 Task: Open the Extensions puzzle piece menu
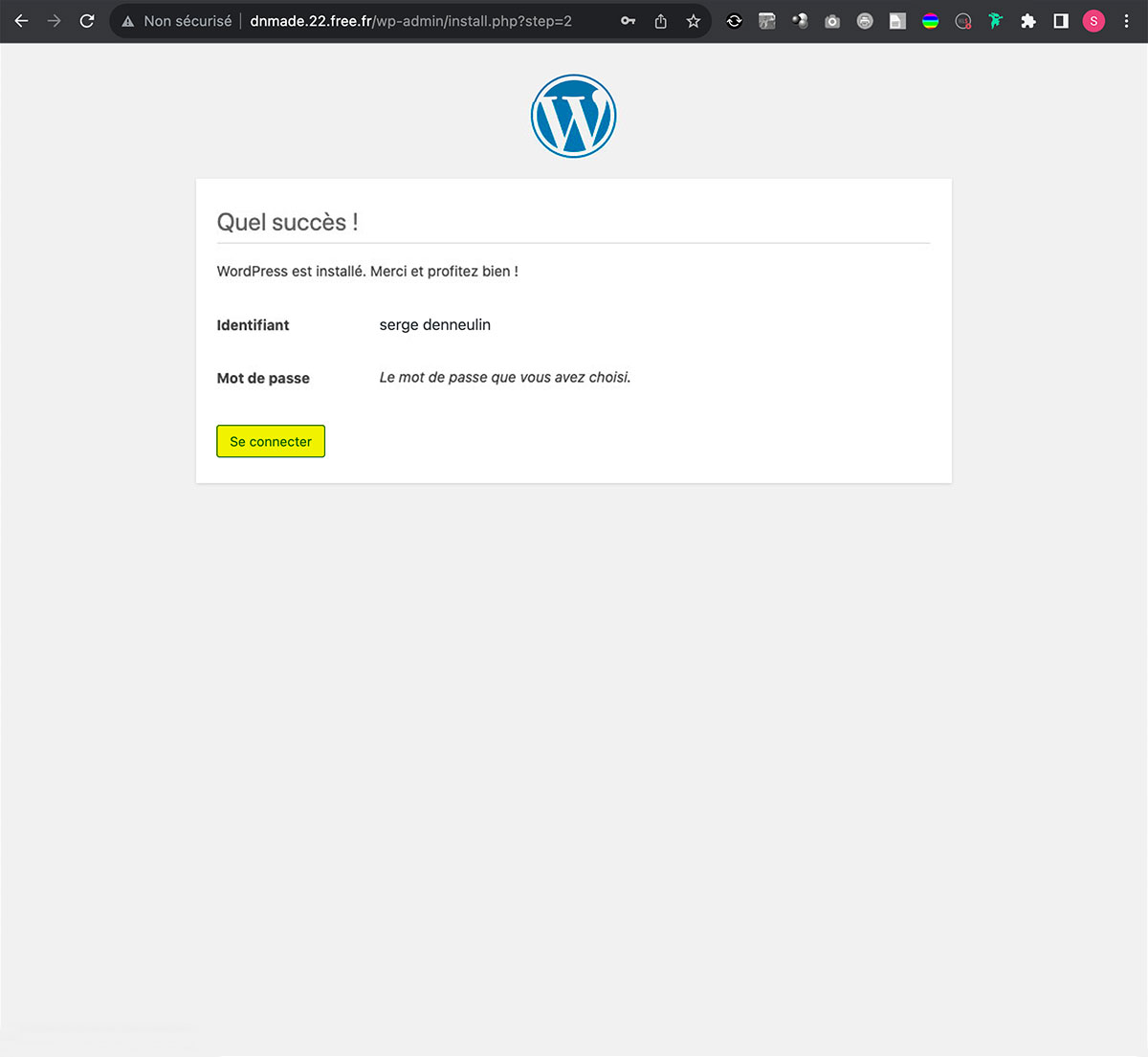tap(1028, 21)
